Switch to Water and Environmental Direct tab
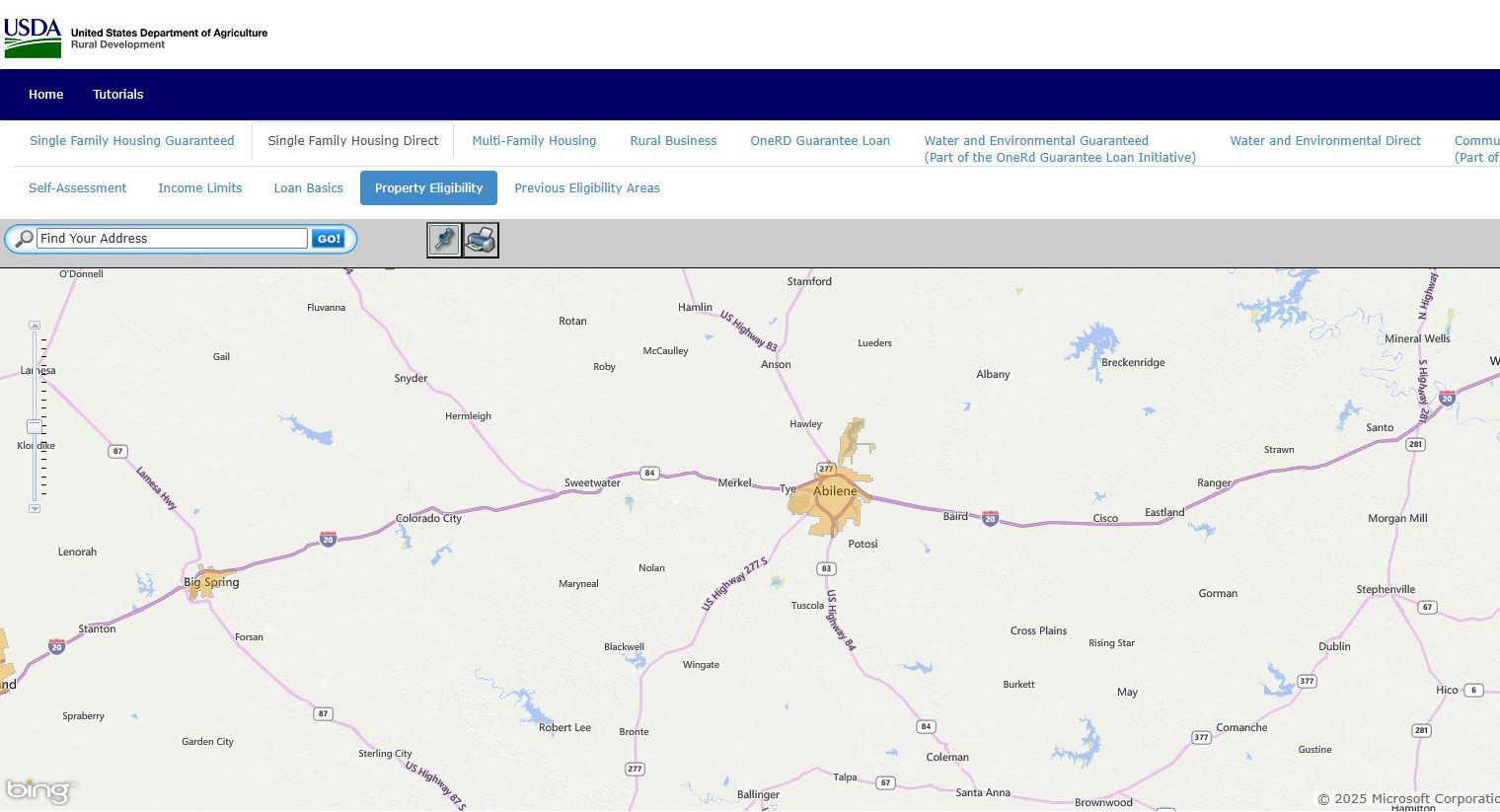The width and height of the screenshot is (1500, 812). [x=1325, y=140]
